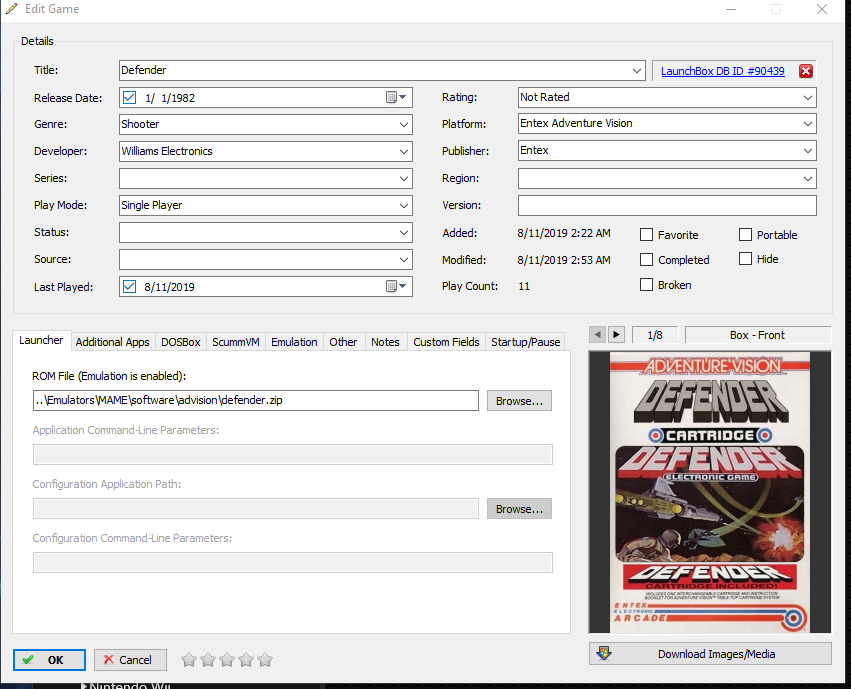Viewport: 851px width, 689px height.
Task: Mark the game as Favorite
Action: [646, 234]
